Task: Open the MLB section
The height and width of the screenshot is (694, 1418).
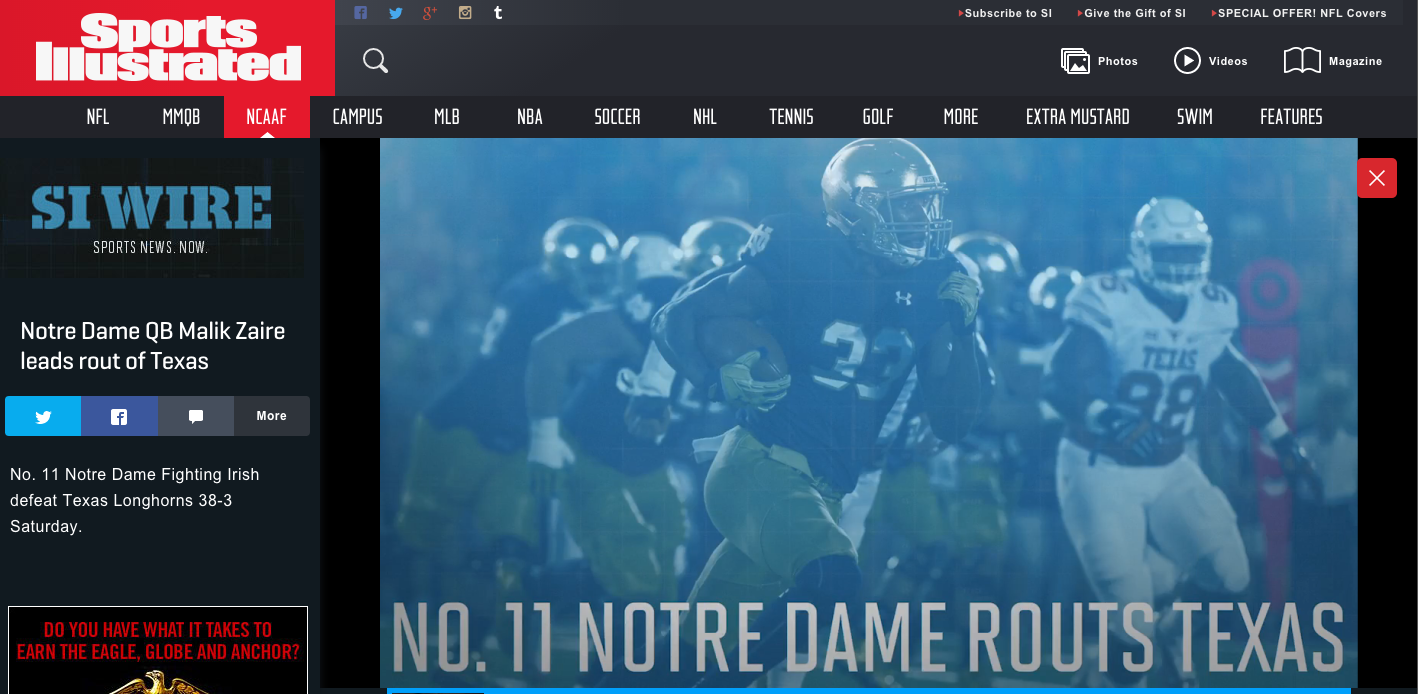Action: point(447,117)
